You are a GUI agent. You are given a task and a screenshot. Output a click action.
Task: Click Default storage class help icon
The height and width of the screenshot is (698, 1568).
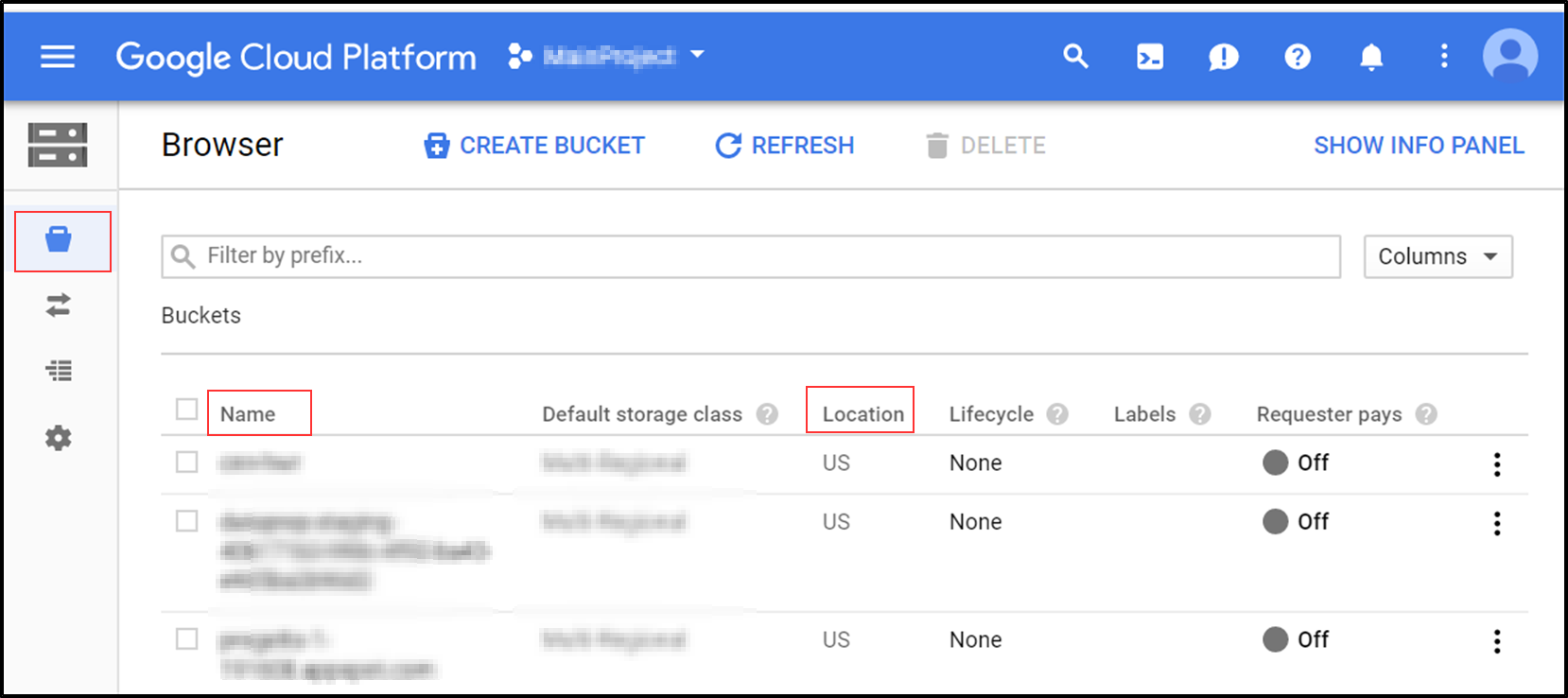coord(768,414)
